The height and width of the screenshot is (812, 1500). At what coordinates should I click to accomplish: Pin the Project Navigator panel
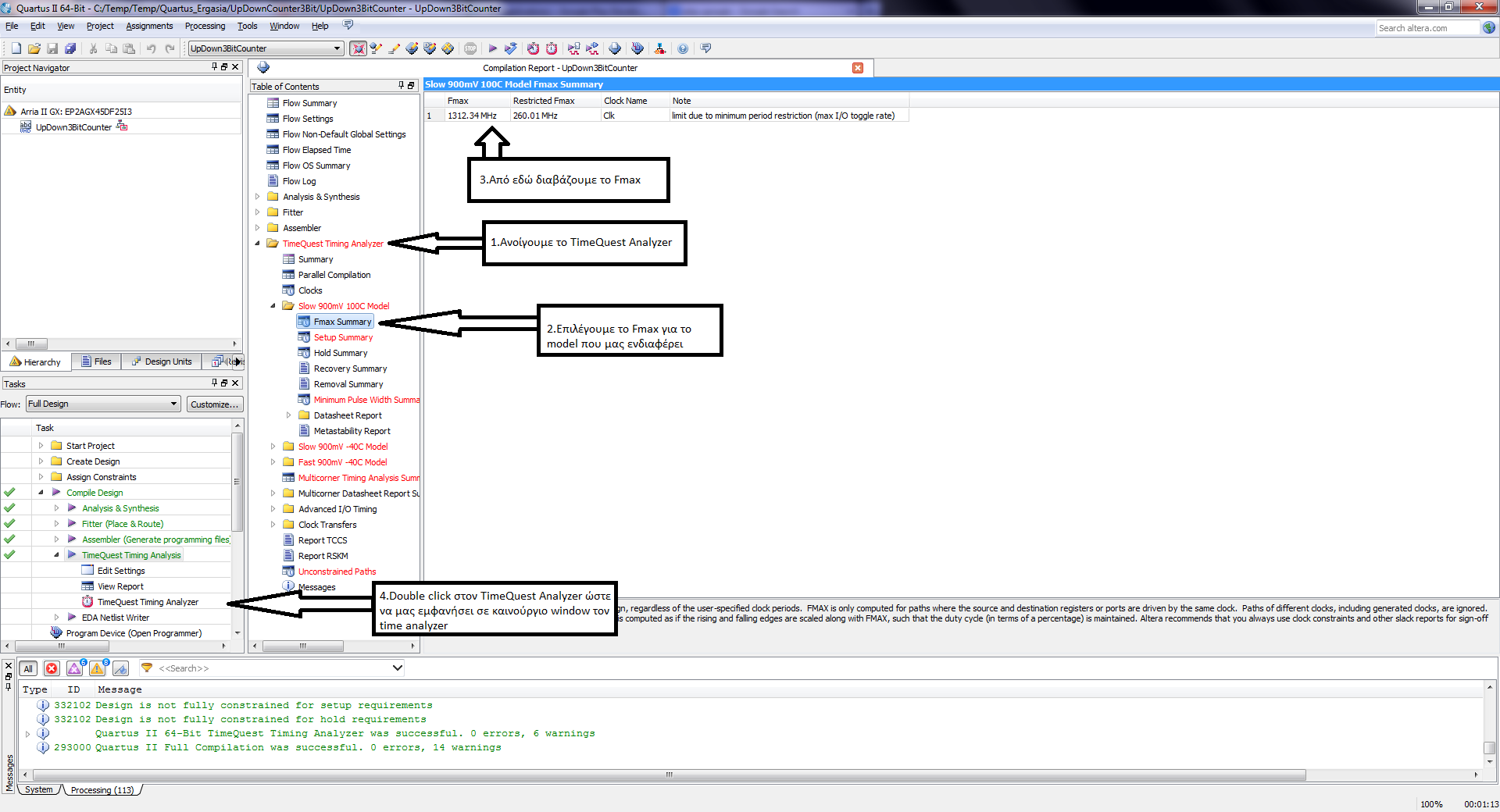coord(215,67)
